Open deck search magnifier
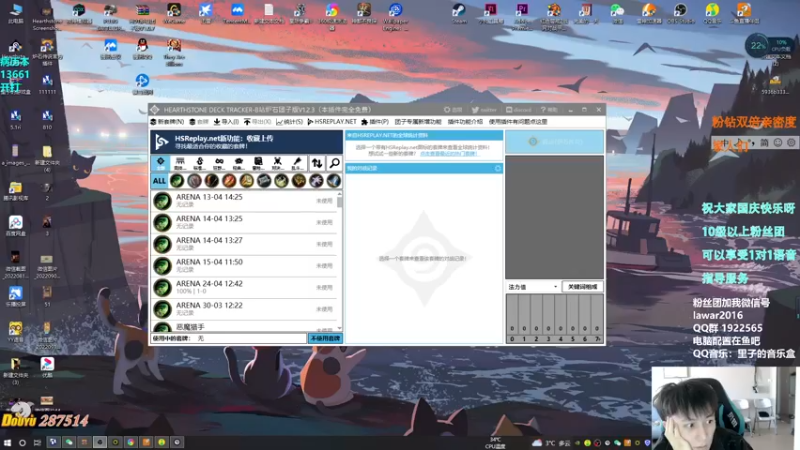The image size is (800, 450). [x=335, y=163]
